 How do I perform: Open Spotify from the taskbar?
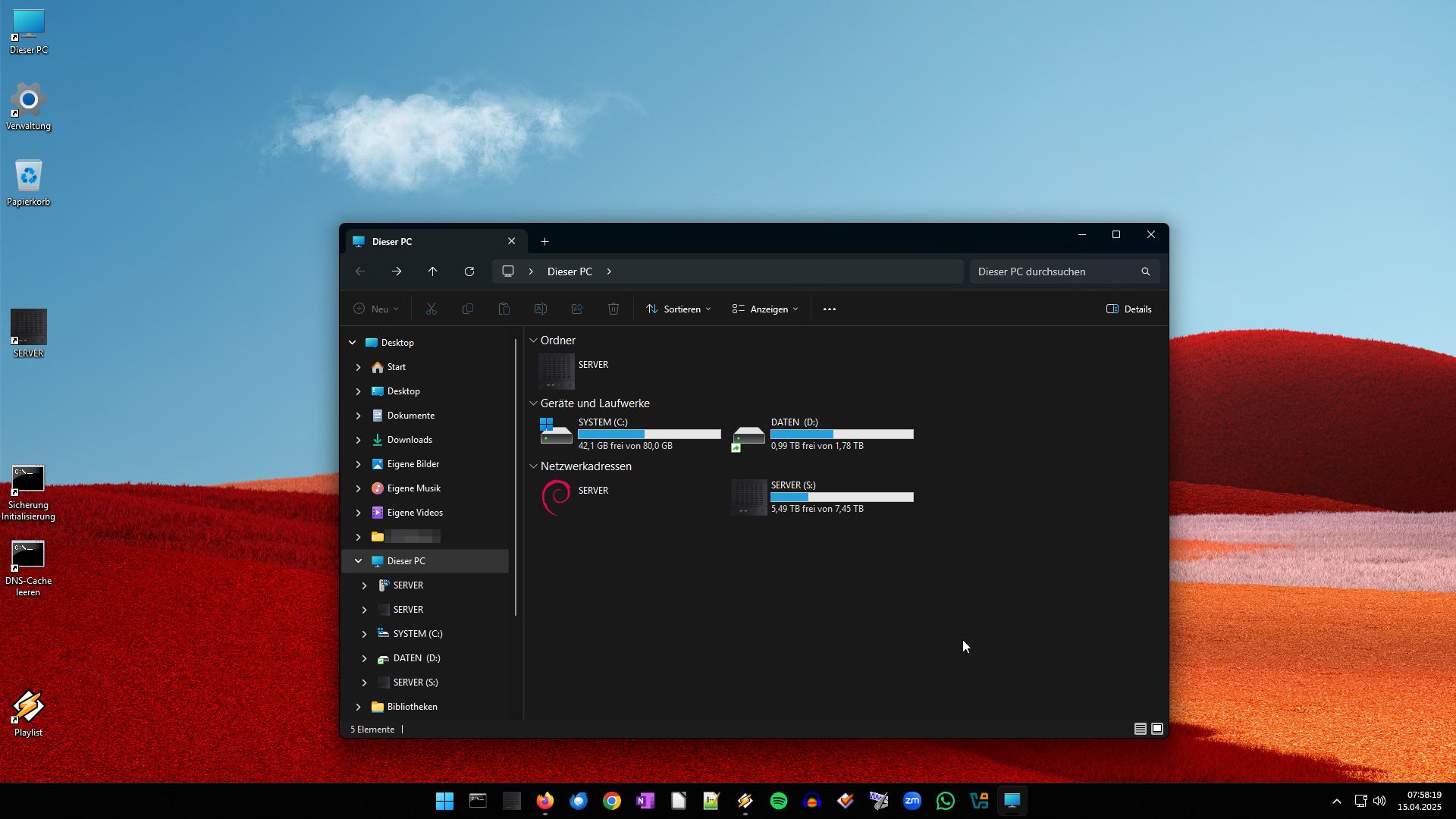[x=779, y=801]
